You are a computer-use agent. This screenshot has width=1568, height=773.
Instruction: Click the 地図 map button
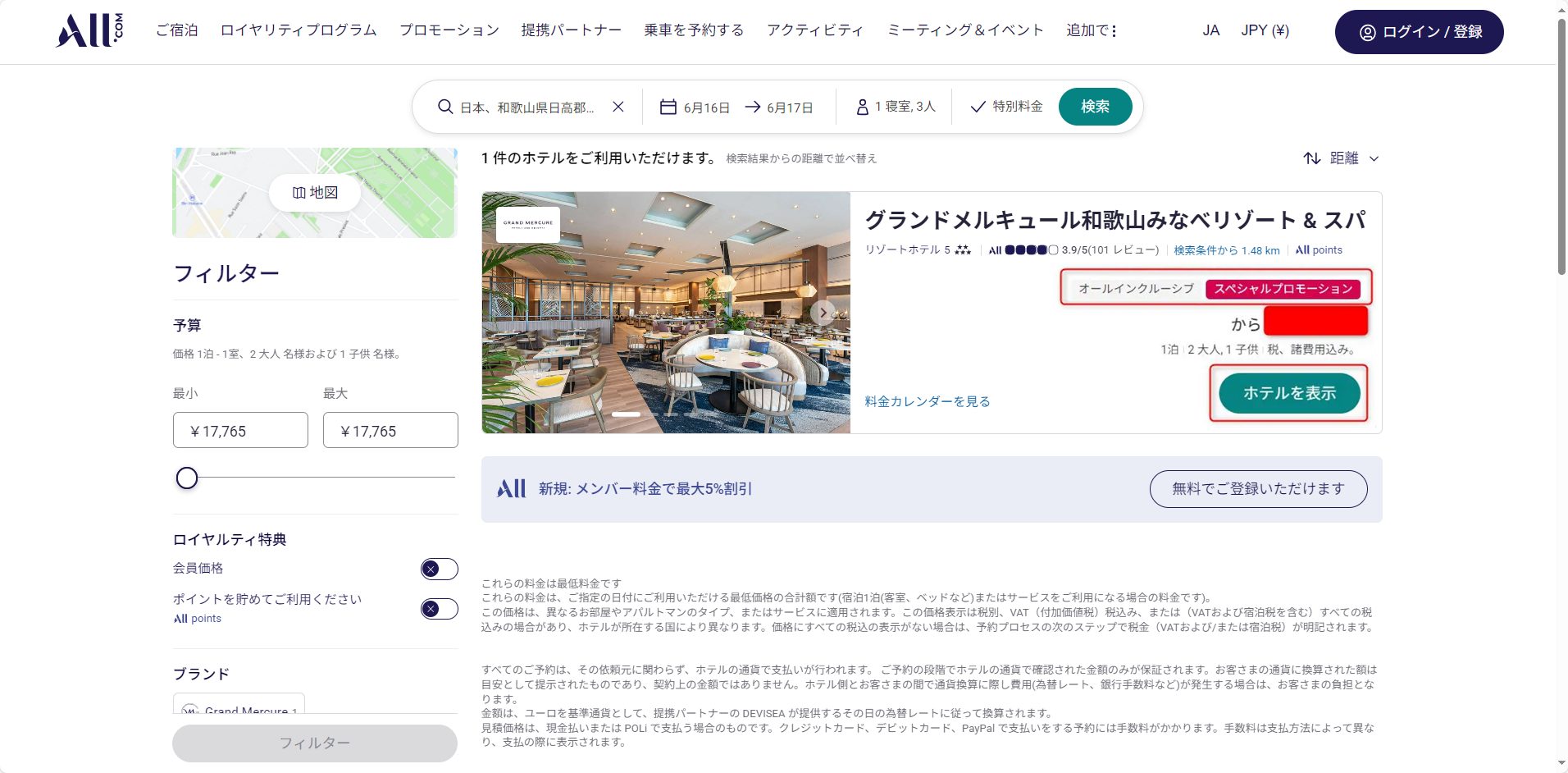click(x=315, y=192)
